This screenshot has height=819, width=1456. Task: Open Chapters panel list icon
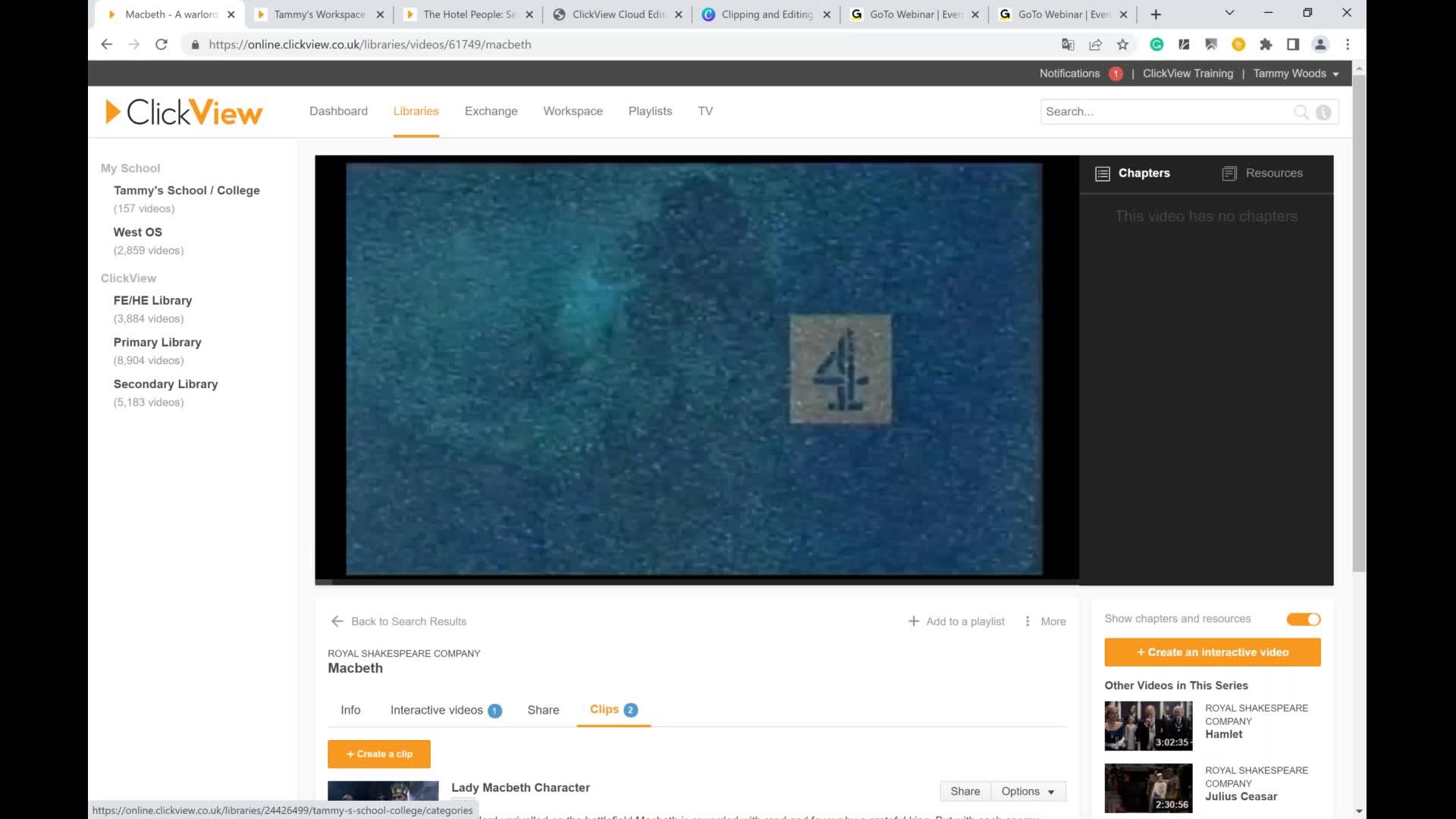(1103, 174)
